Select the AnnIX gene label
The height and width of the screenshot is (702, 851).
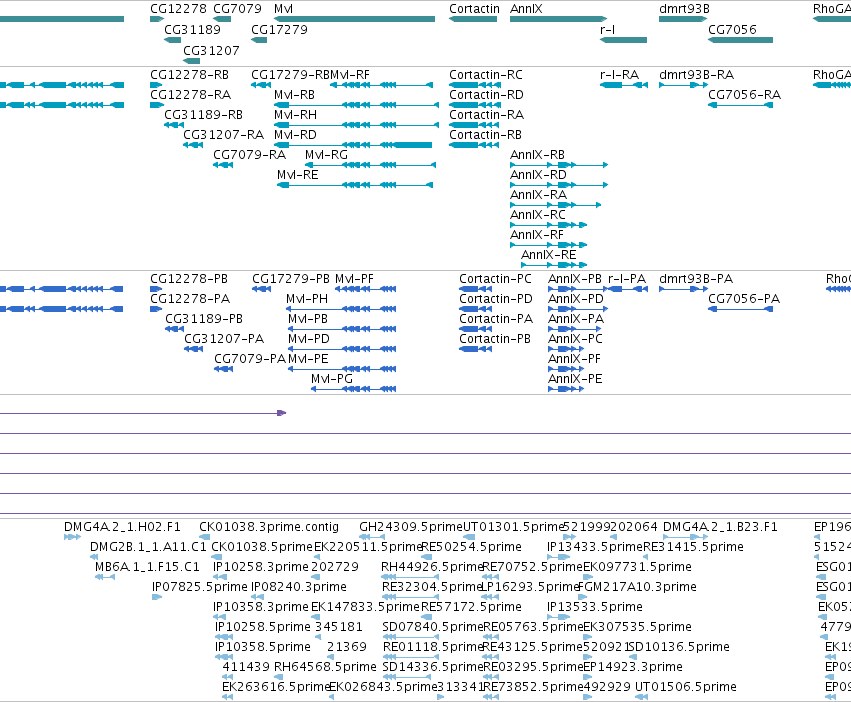pos(526,9)
